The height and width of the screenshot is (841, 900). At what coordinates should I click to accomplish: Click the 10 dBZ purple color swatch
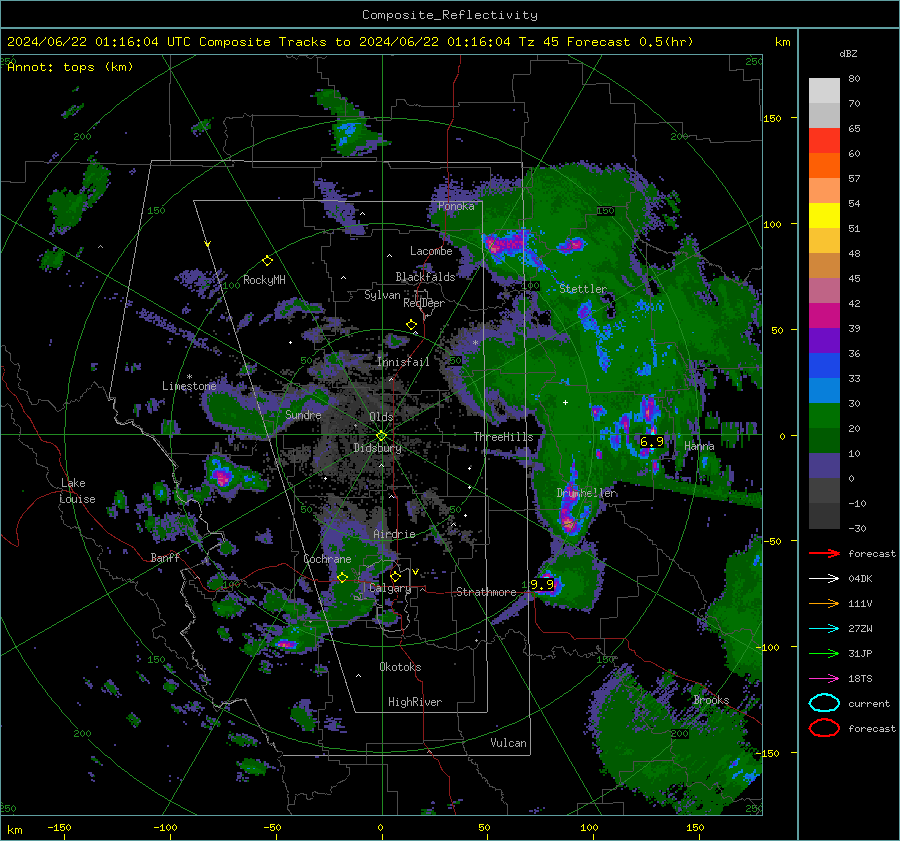tap(824, 466)
